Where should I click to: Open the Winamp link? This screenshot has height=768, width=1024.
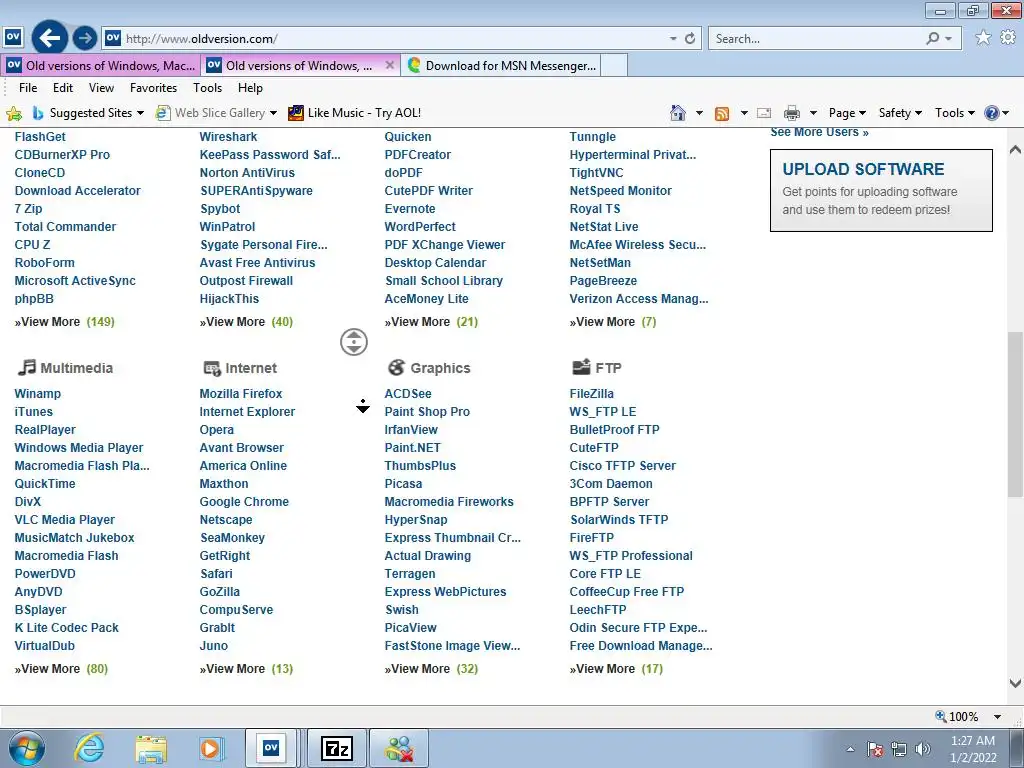37,394
